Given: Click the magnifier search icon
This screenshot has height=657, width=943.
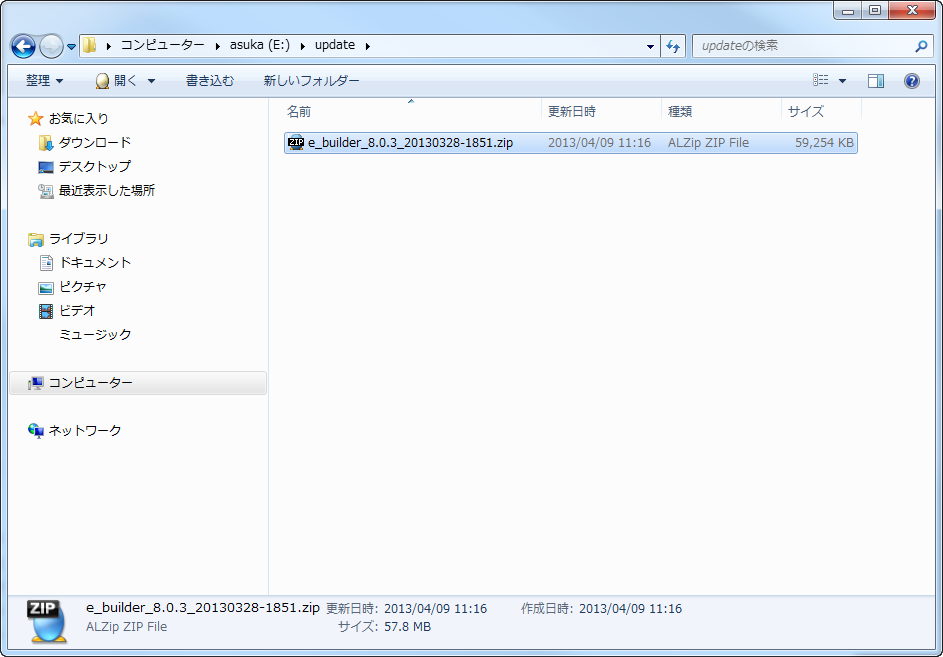Looking at the screenshot, I should click(920, 46).
